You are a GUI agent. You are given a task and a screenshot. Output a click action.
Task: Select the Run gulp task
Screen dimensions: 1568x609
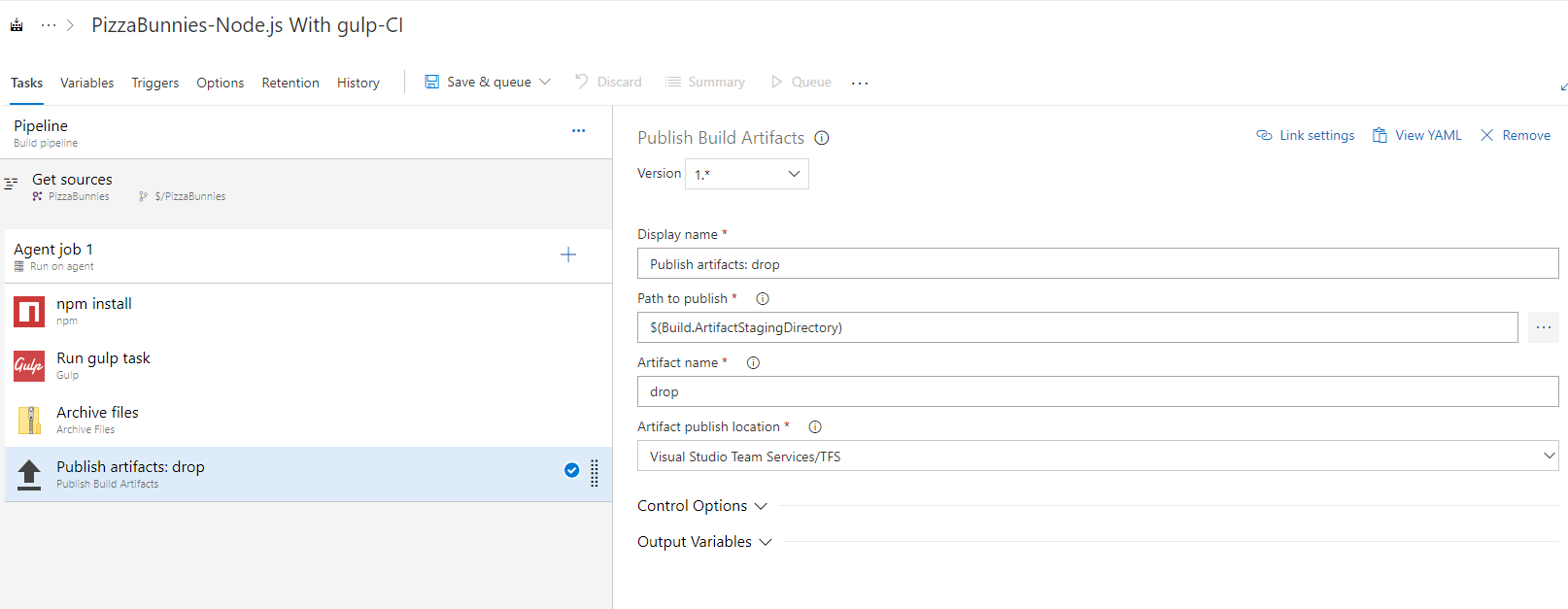click(x=308, y=365)
